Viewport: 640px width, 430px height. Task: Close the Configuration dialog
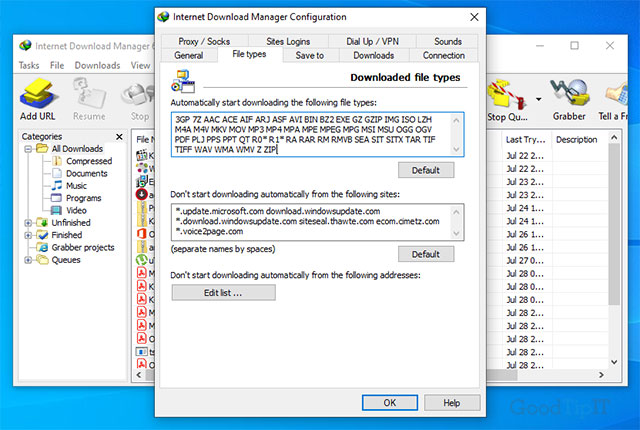click(x=474, y=17)
